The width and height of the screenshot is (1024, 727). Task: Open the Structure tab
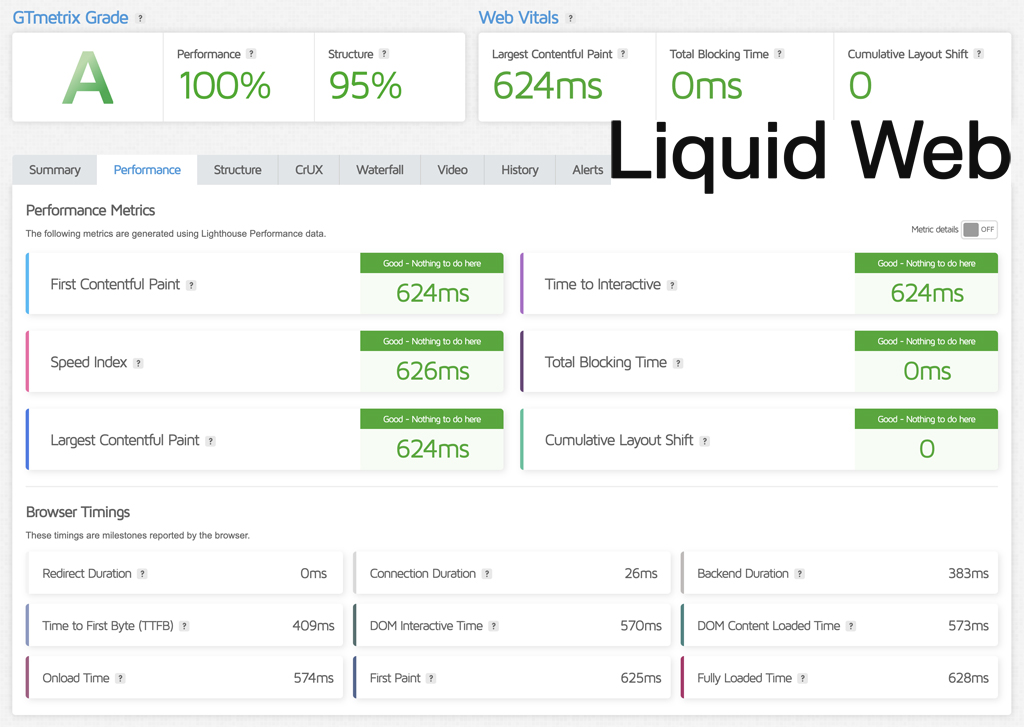coord(238,170)
